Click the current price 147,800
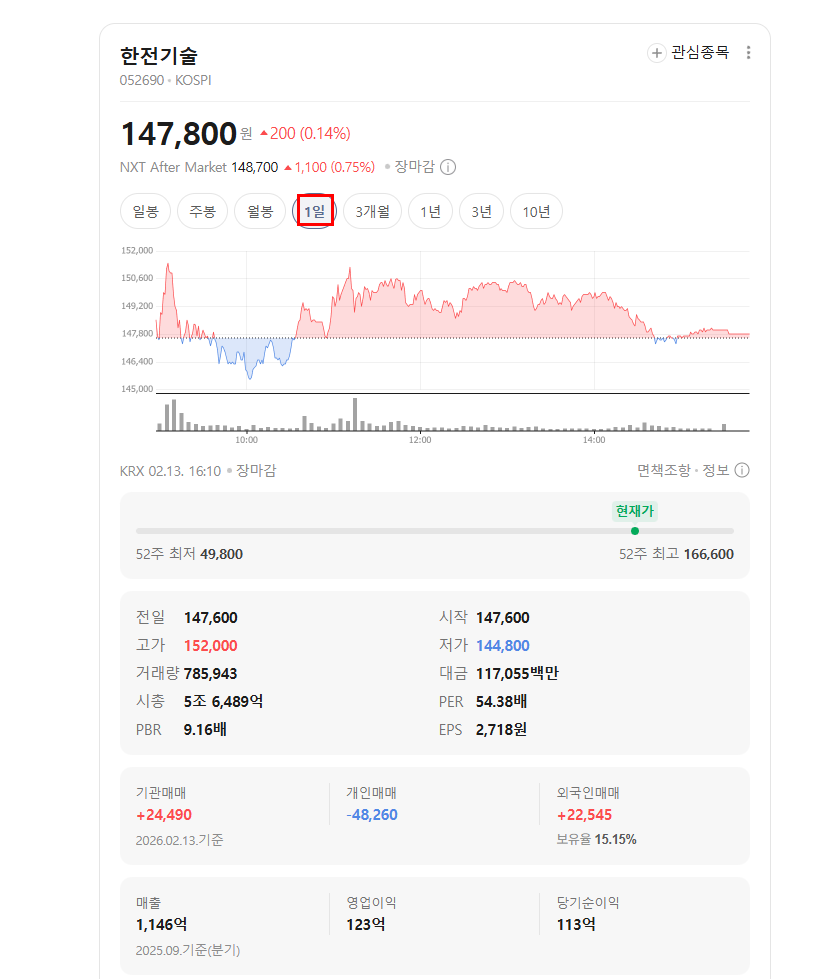 [x=179, y=134]
